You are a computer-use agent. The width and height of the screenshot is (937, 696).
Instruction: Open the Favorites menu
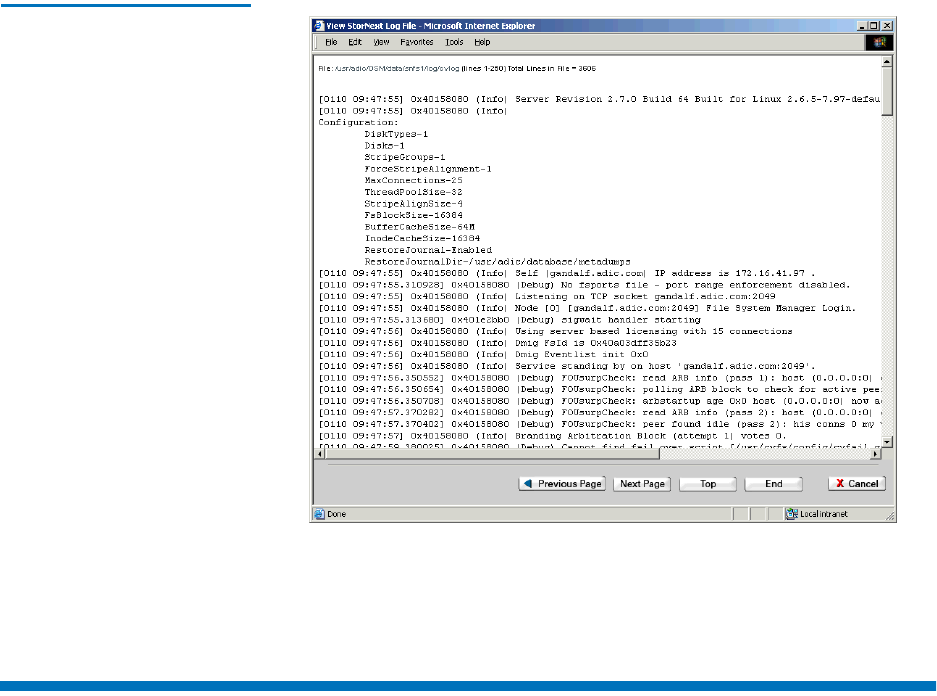coord(417,42)
